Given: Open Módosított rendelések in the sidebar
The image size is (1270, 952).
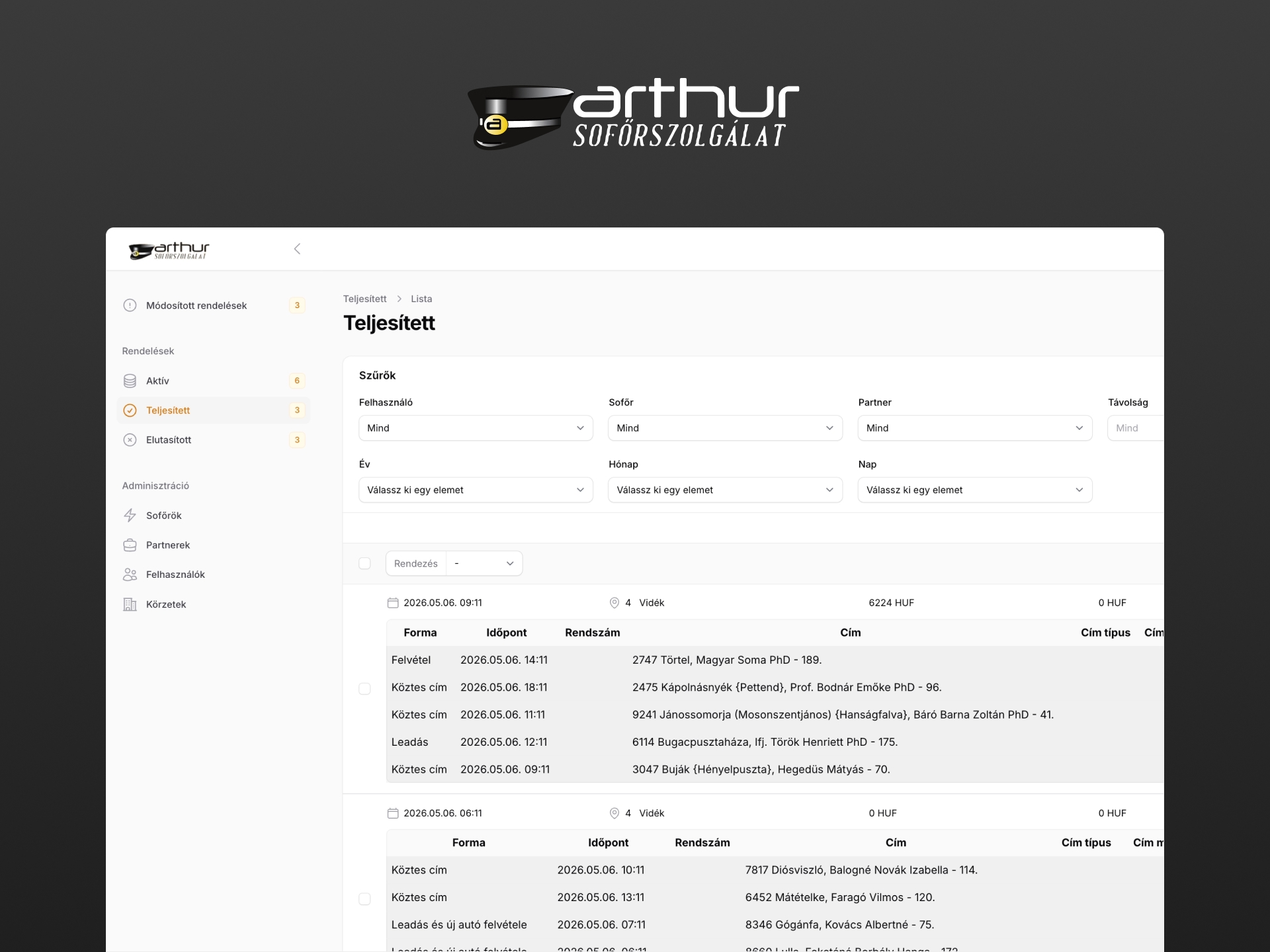Looking at the screenshot, I should coord(213,305).
